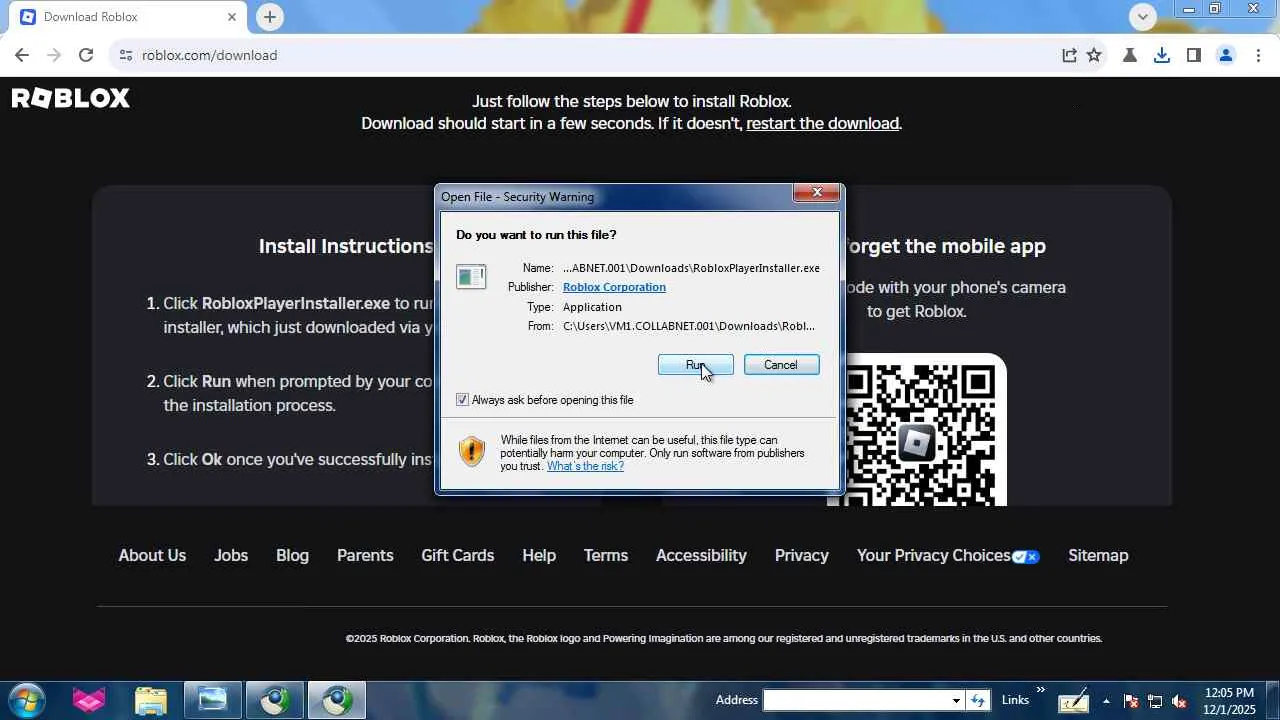Open a new browser tab

(x=269, y=17)
